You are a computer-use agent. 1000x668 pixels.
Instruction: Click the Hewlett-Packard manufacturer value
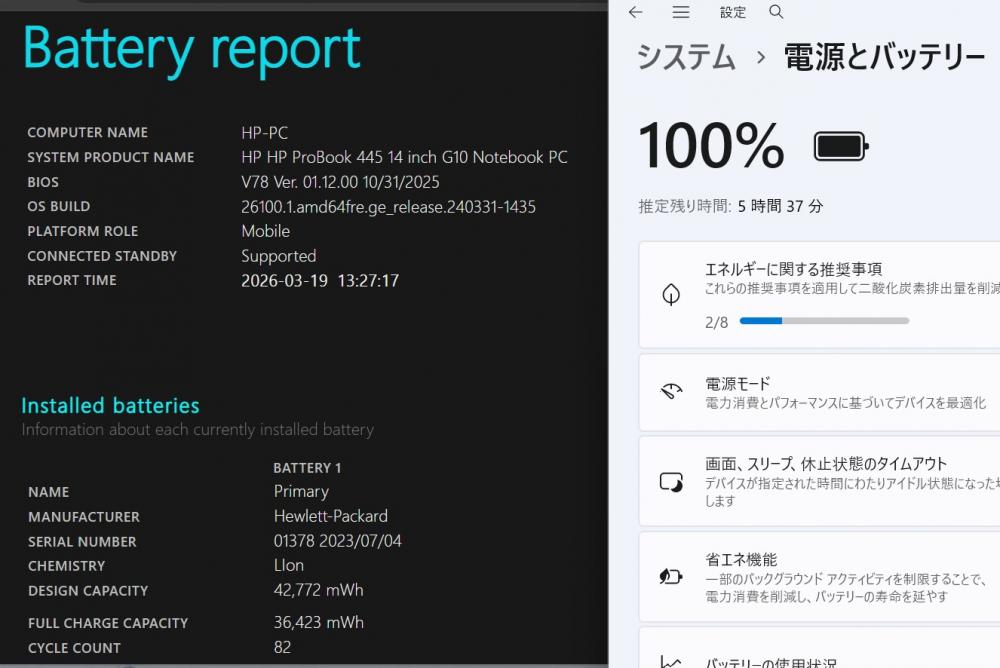[x=330, y=516]
